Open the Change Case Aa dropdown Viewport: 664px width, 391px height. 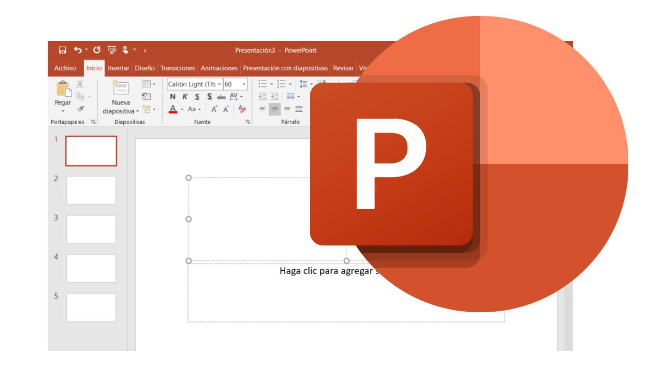194,109
